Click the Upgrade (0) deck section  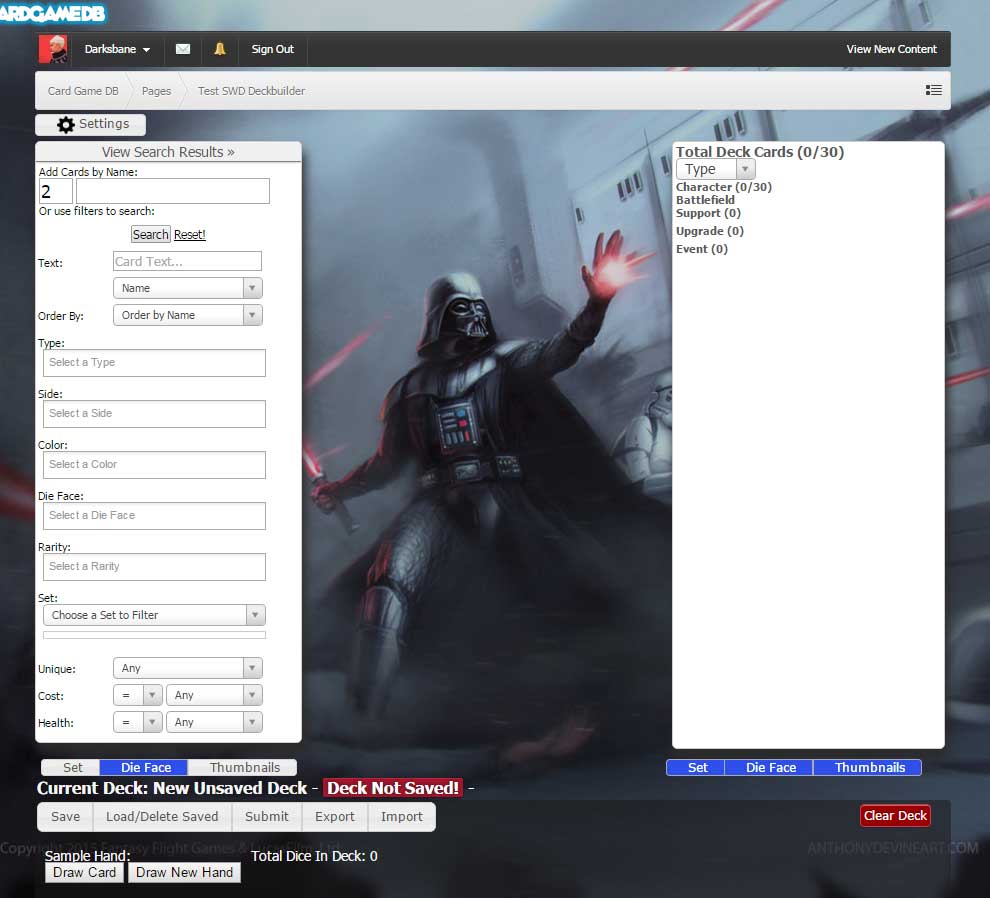pos(710,230)
